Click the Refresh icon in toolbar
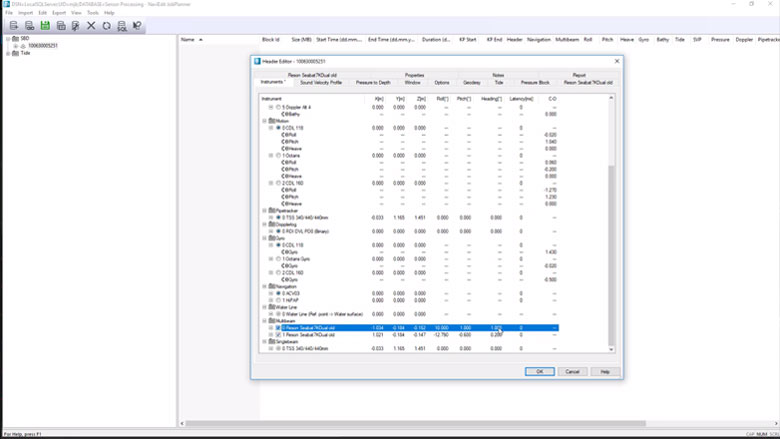Image resolution: width=780 pixels, height=439 pixels. (107, 25)
